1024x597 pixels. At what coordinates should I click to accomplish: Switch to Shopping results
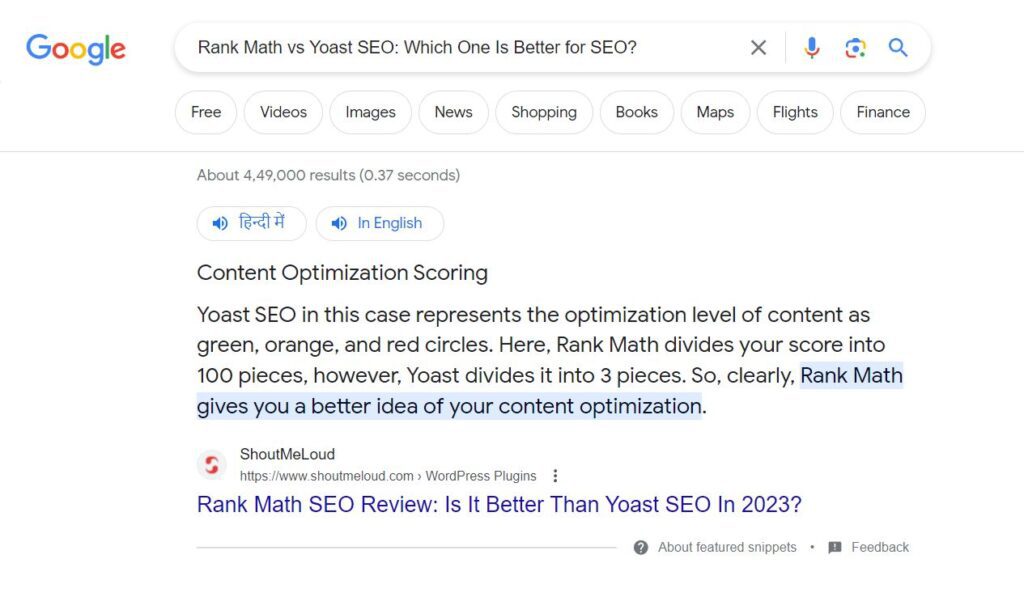tap(544, 112)
